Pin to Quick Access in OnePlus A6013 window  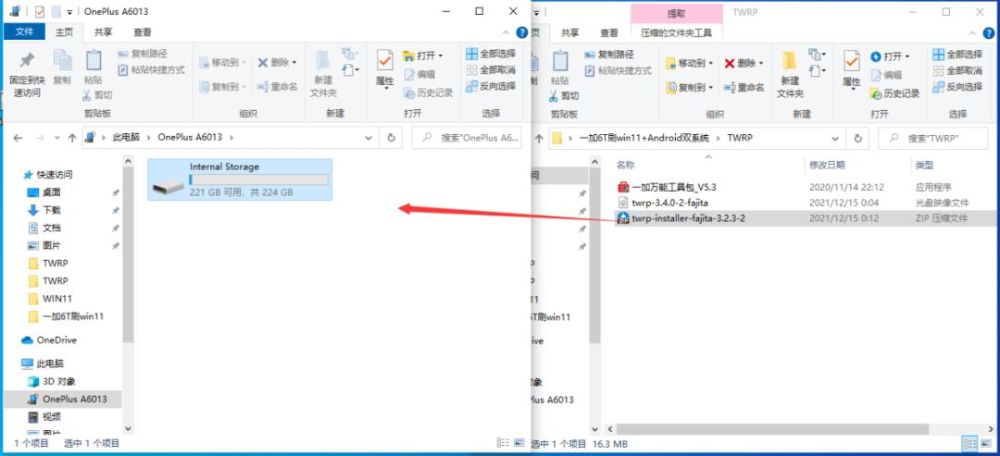click(x=26, y=74)
